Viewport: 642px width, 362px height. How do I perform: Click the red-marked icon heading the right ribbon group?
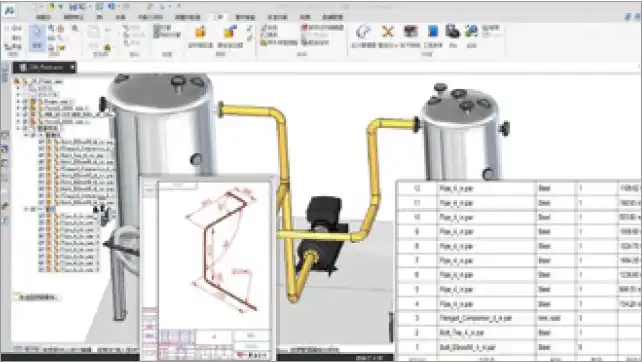click(304, 27)
